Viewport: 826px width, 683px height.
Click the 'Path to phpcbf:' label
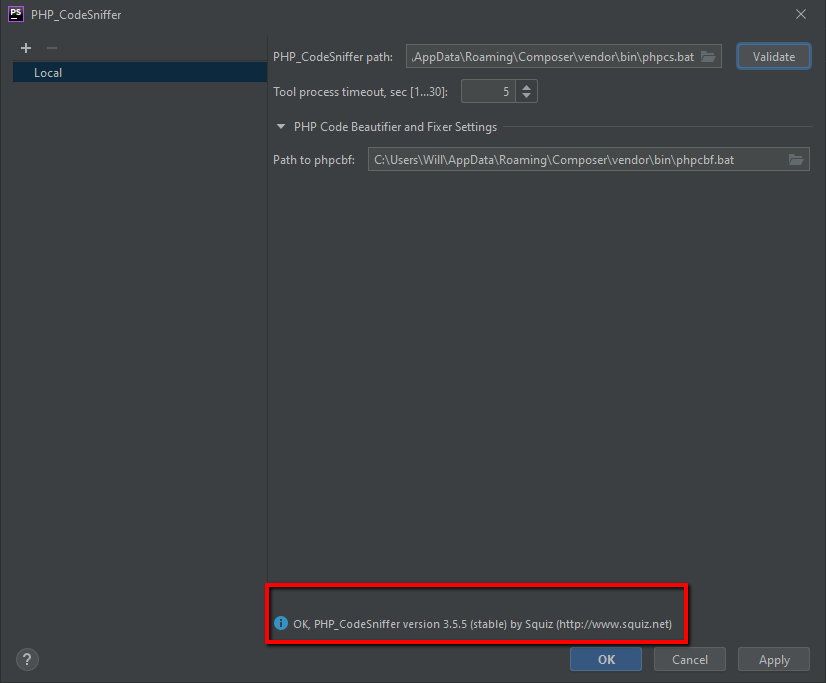[314, 160]
